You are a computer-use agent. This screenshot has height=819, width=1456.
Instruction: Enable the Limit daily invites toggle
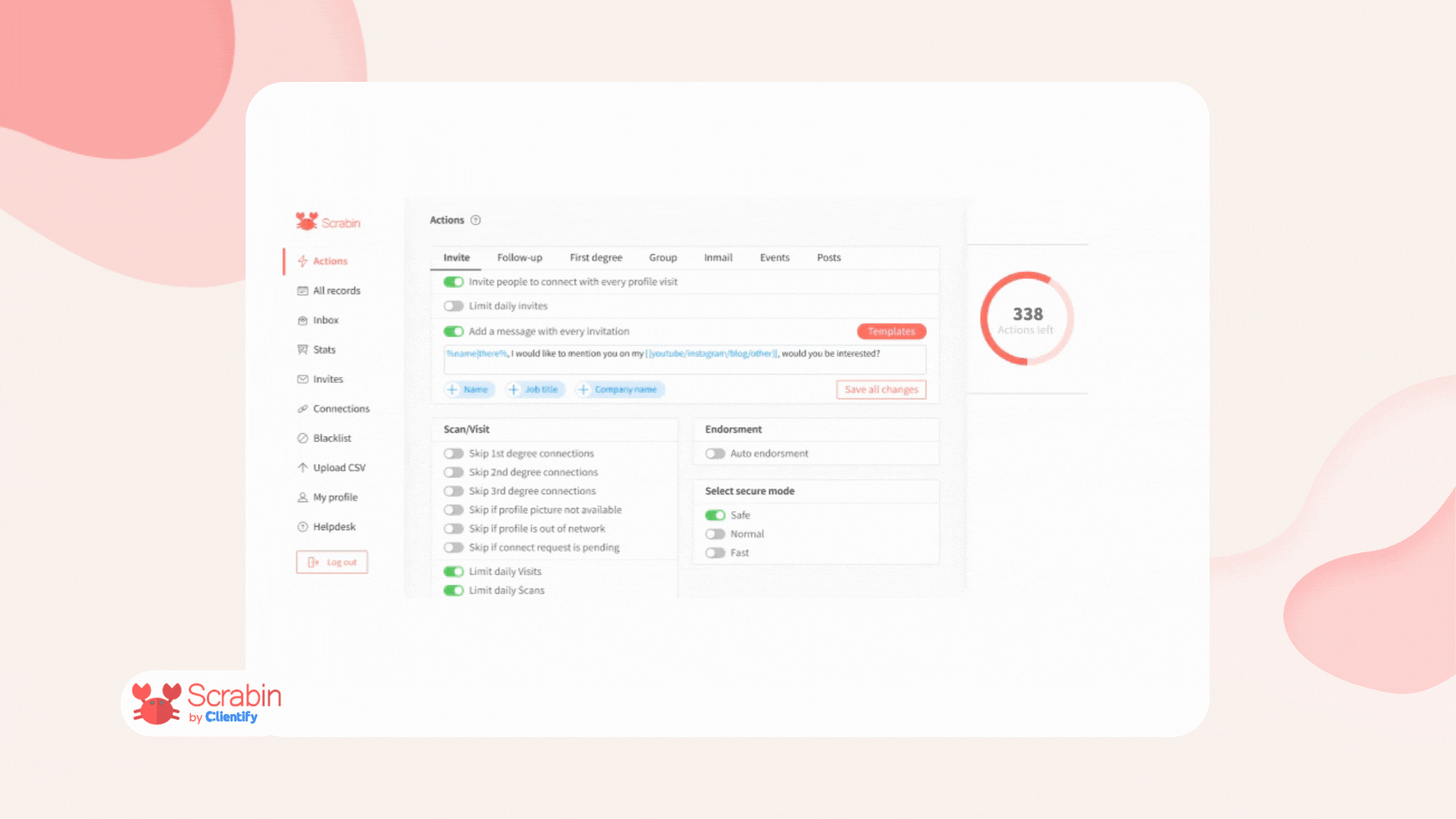click(x=453, y=306)
